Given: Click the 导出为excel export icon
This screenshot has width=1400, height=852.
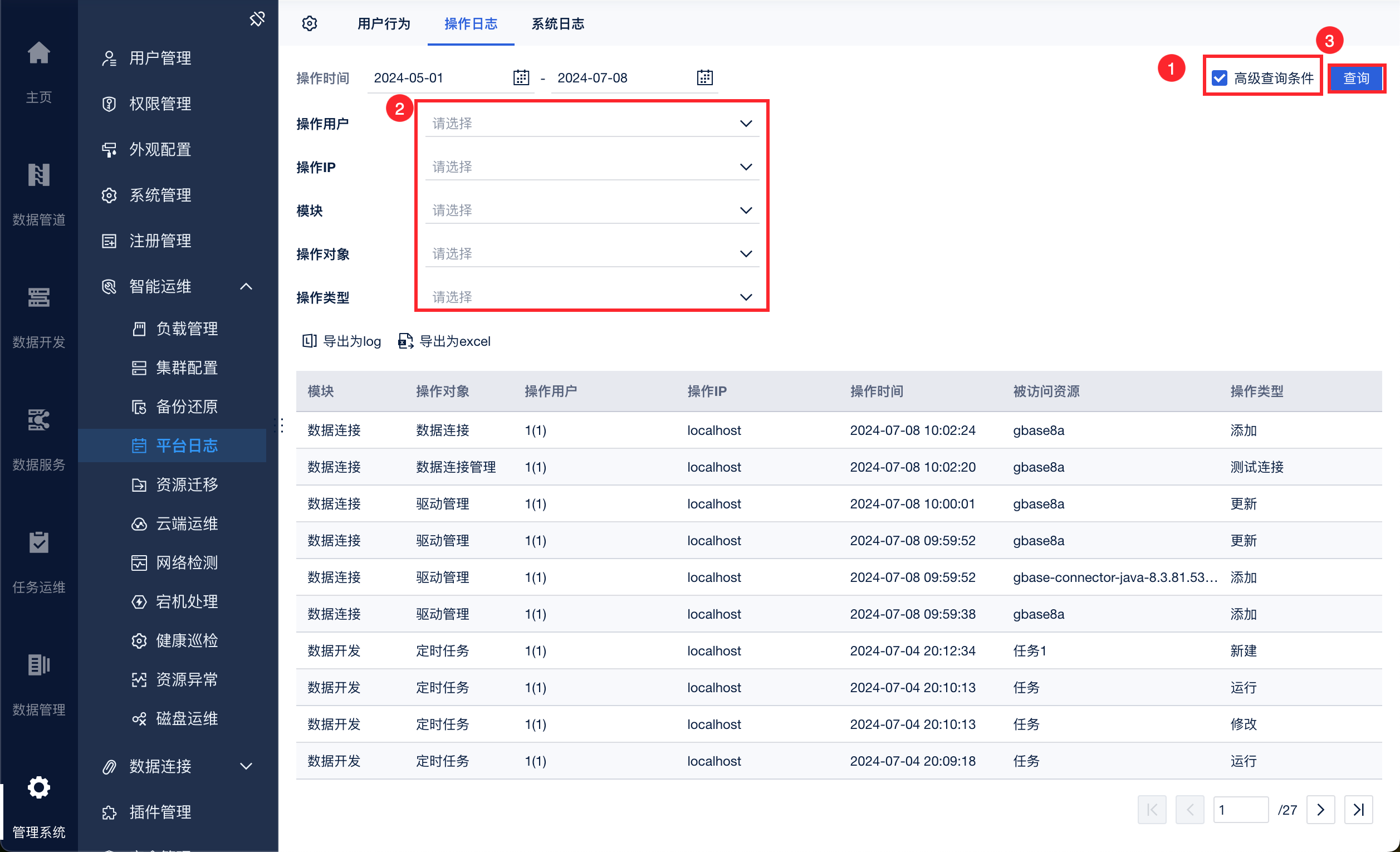Looking at the screenshot, I should [x=405, y=341].
